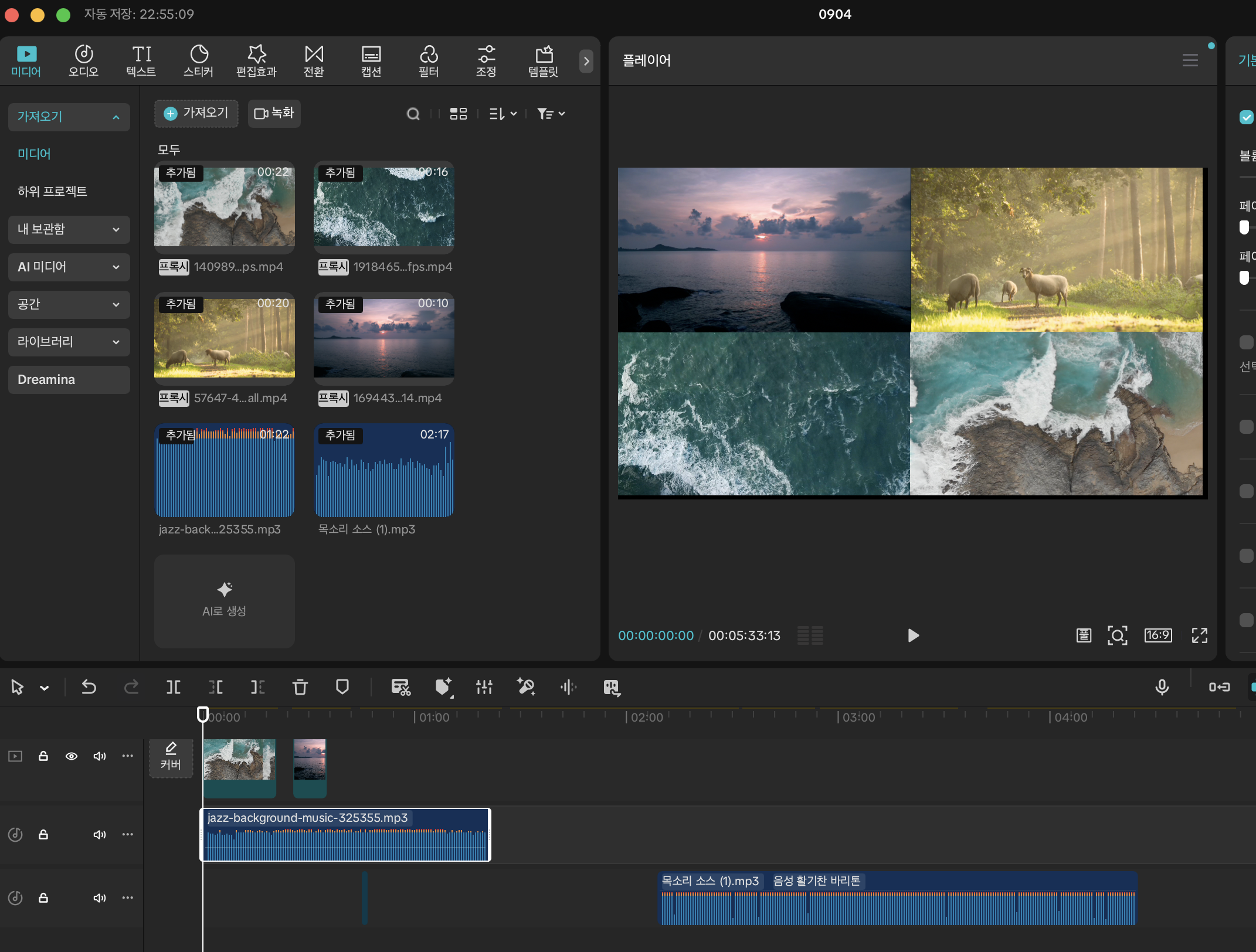Toggle eye visibility on the video track

click(x=72, y=756)
